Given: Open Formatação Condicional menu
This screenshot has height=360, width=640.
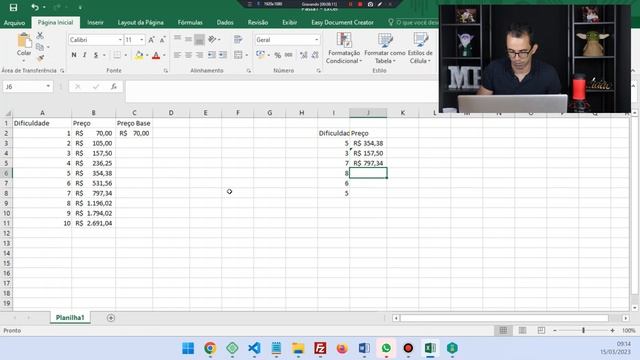Looking at the screenshot, I should pos(344,48).
